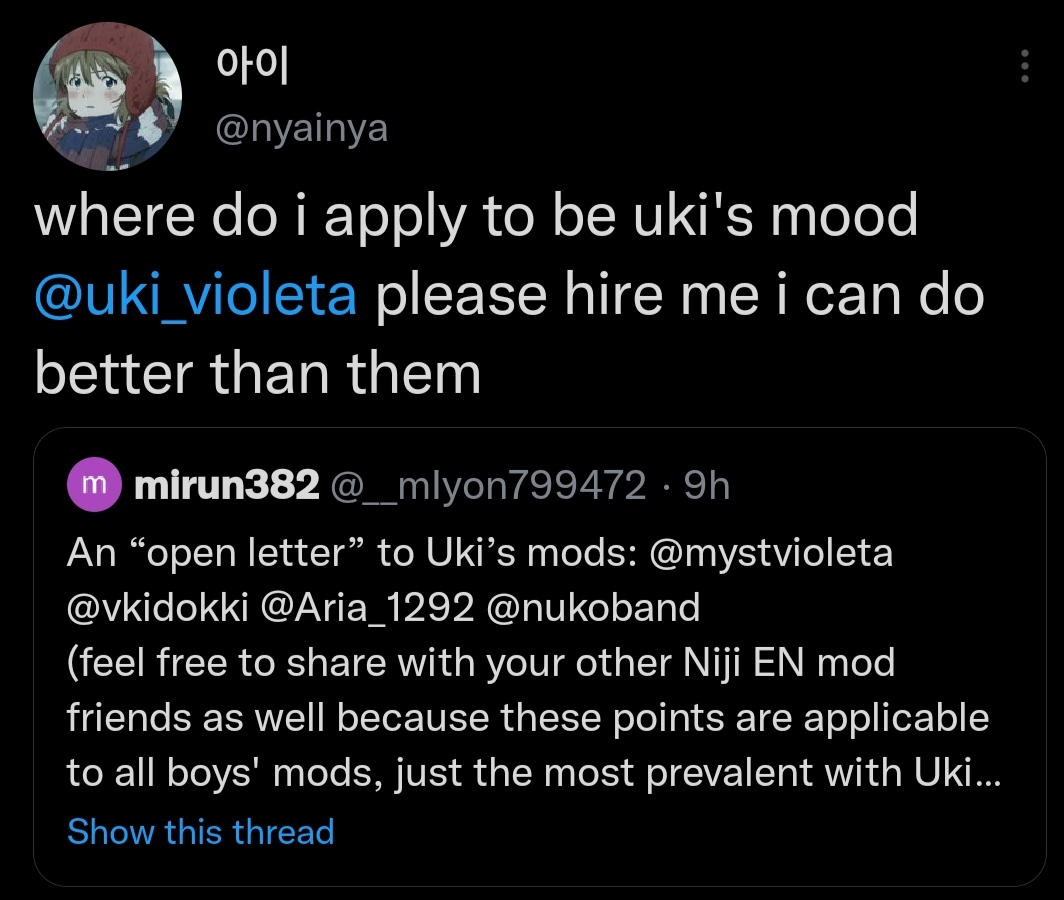1064x900 pixels.
Task: Click the purple 'm' avatar in quoted tweet
Action: [x=93, y=486]
